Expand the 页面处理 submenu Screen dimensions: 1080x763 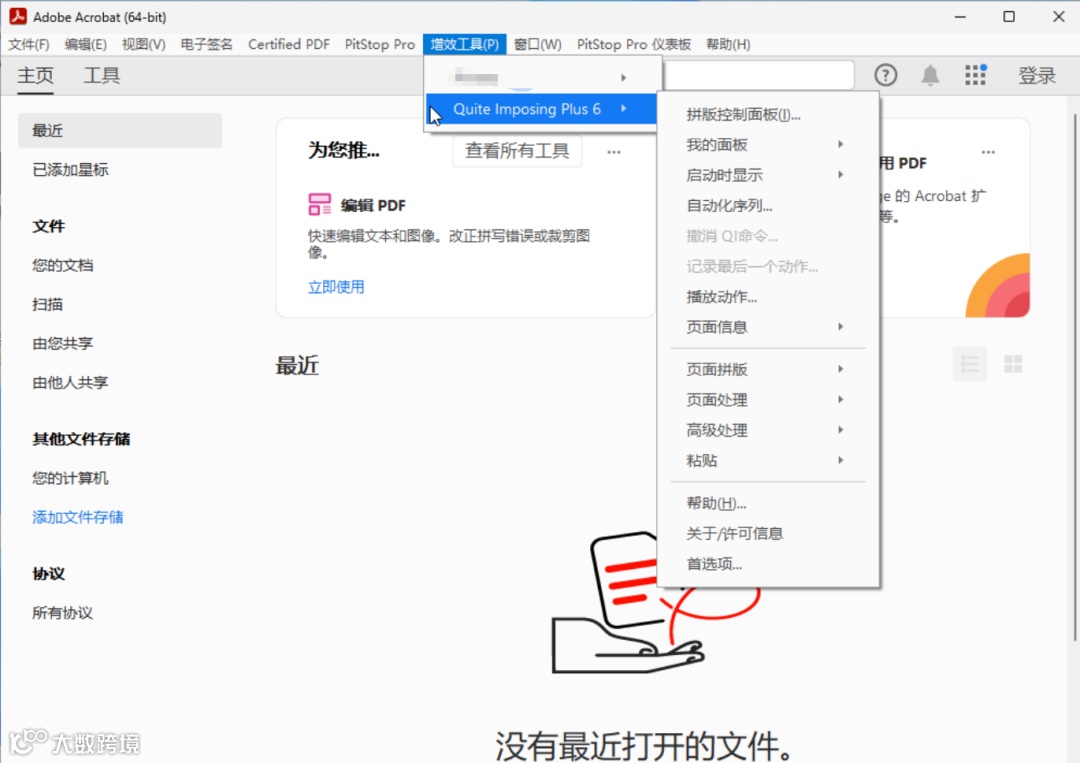(x=768, y=399)
